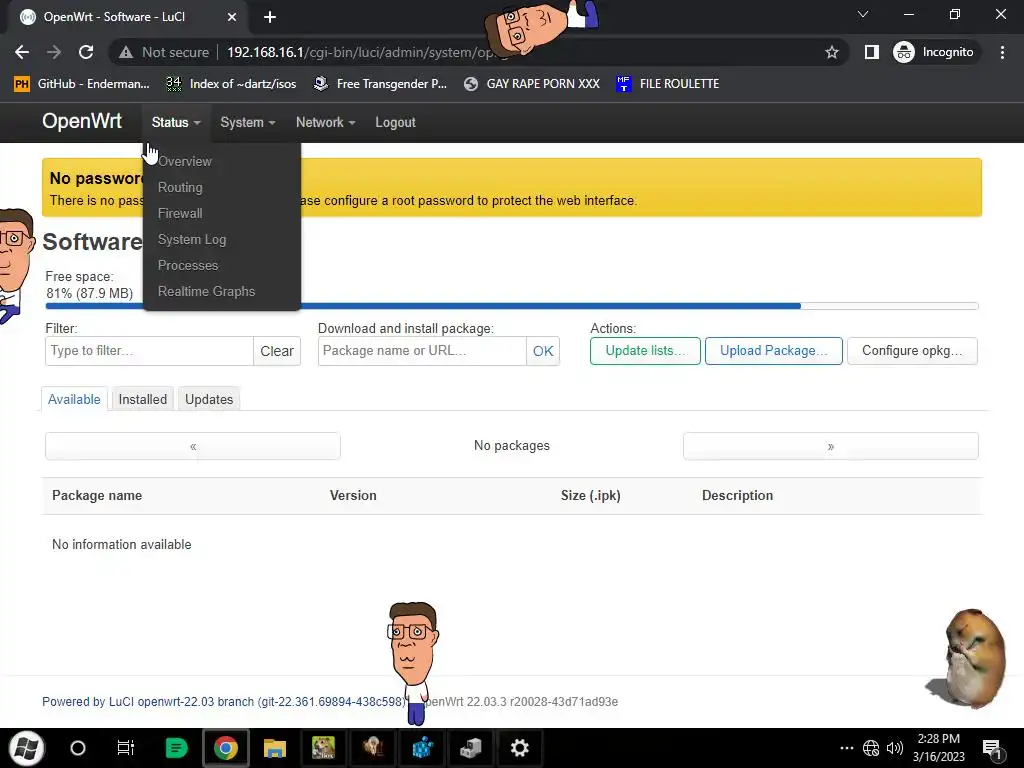
Task: Open the tab search chevron in title bar
Action: coord(863,14)
